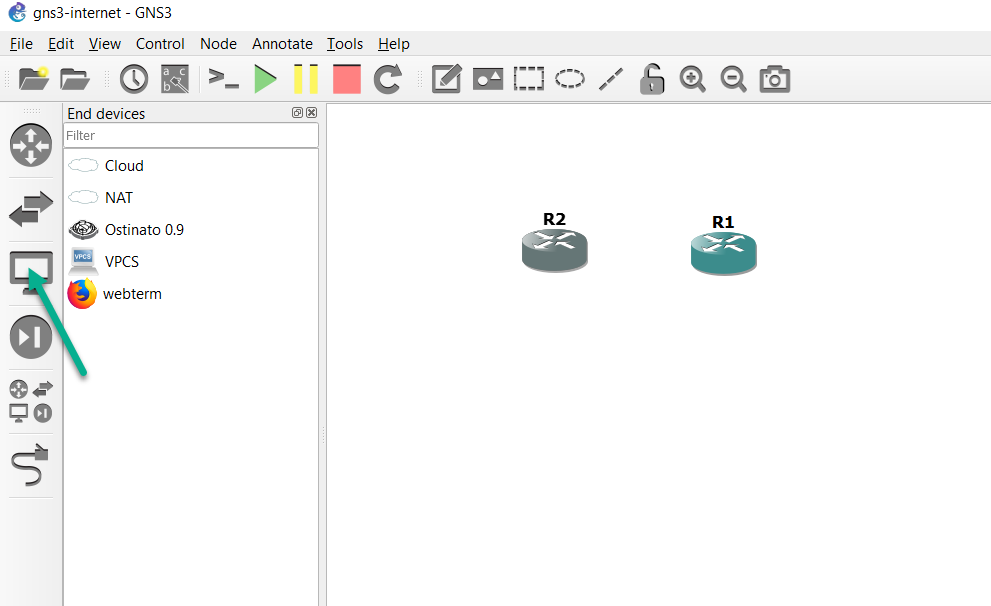Viewport: 991px width, 606px height.
Task: Start all nodes with green play button
Action: 265,79
